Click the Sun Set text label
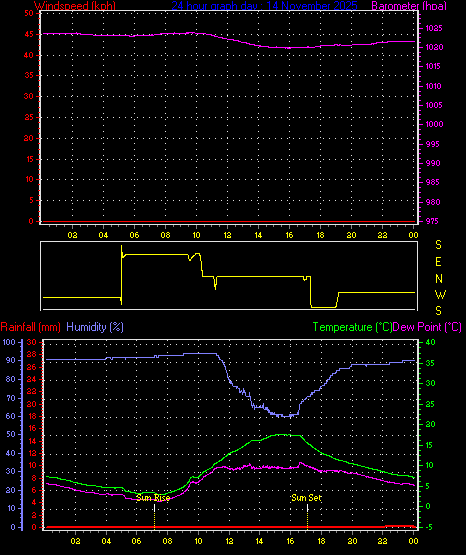The image size is (466, 555). click(x=306, y=498)
